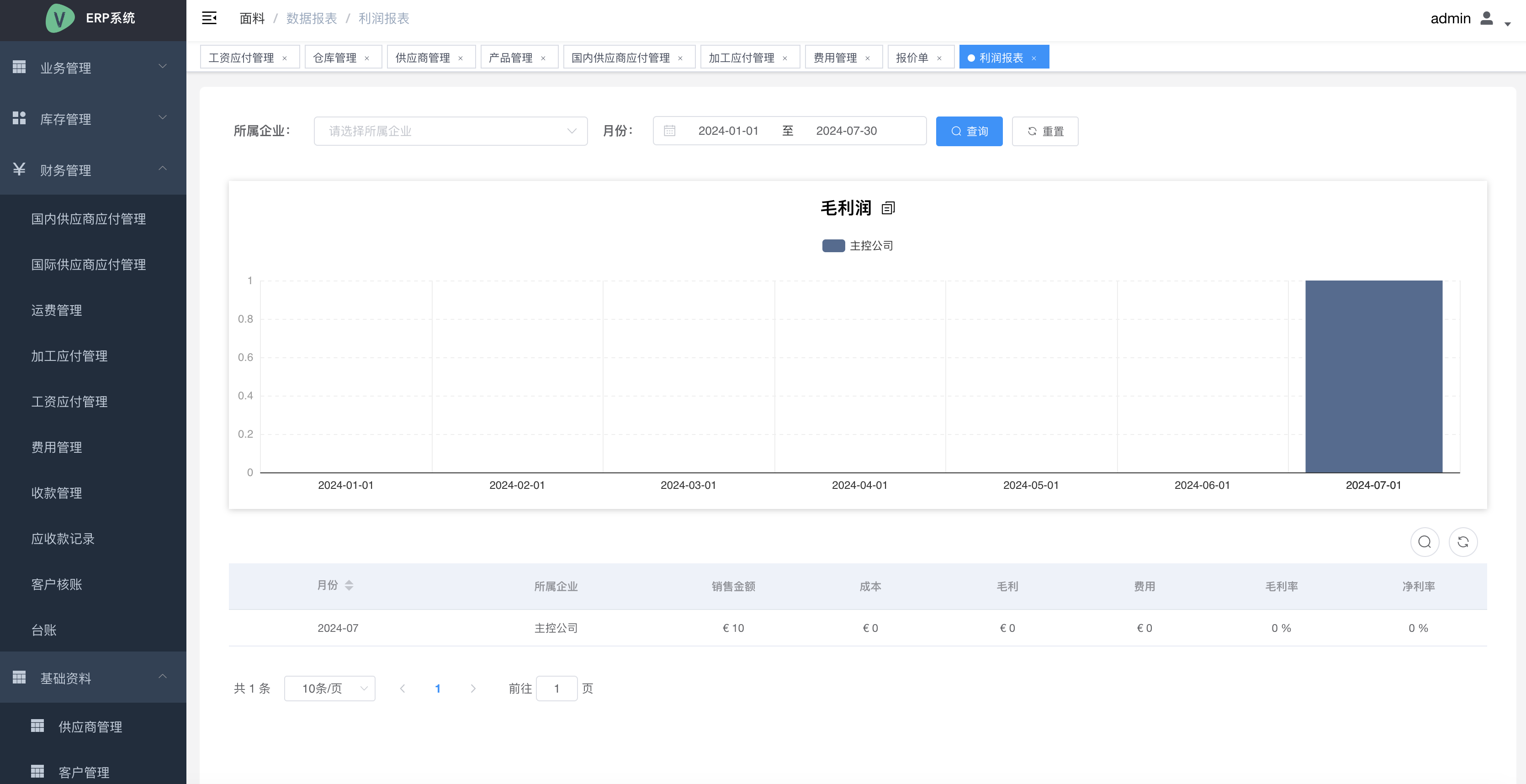Click the 前往 page number input
The image size is (1526, 784).
pyautogui.click(x=556, y=688)
